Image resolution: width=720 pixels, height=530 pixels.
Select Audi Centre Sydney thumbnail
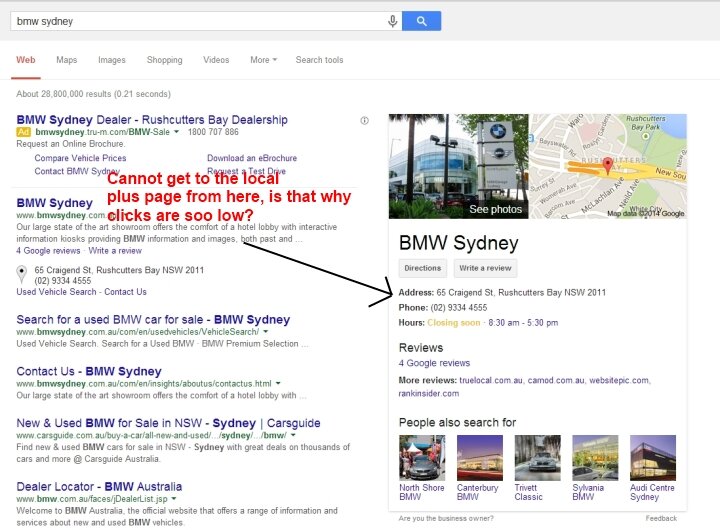(x=652, y=457)
